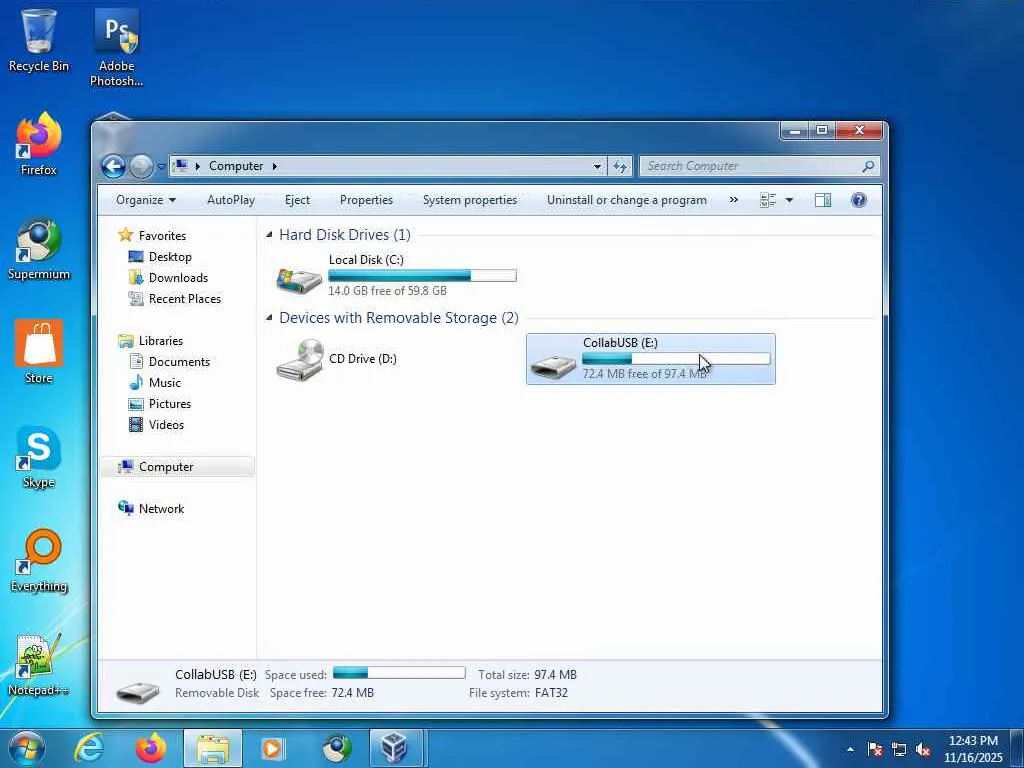The image size is (1024, 768).
Task: Collapse the Hard Disk Drives group
Action: tap(269, 234)
